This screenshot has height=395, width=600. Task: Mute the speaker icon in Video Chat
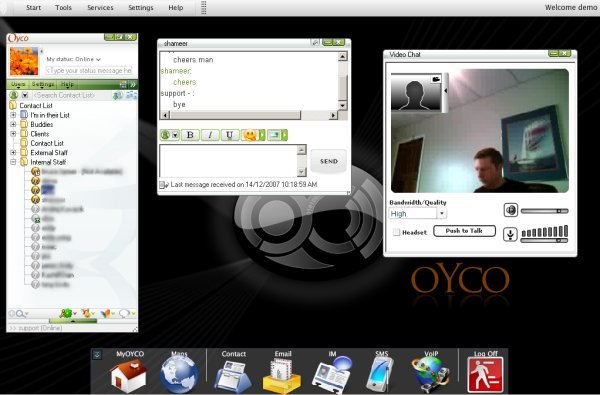[x=510, y=210]
